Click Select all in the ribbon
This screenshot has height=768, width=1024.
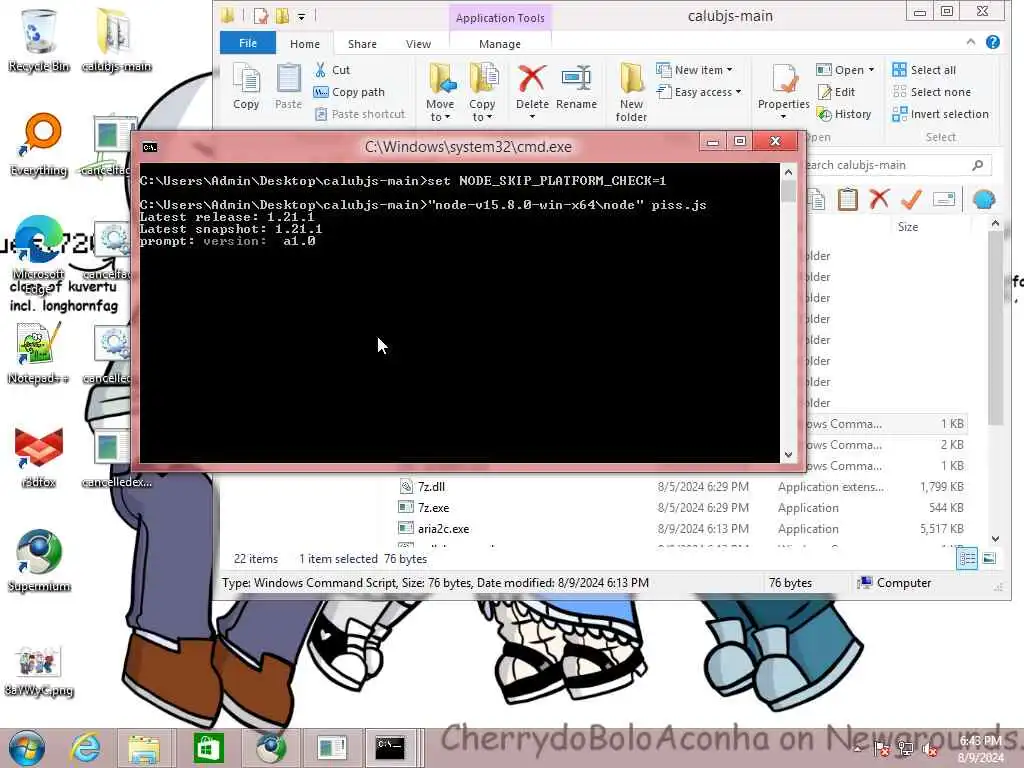[x=924, y=70]
